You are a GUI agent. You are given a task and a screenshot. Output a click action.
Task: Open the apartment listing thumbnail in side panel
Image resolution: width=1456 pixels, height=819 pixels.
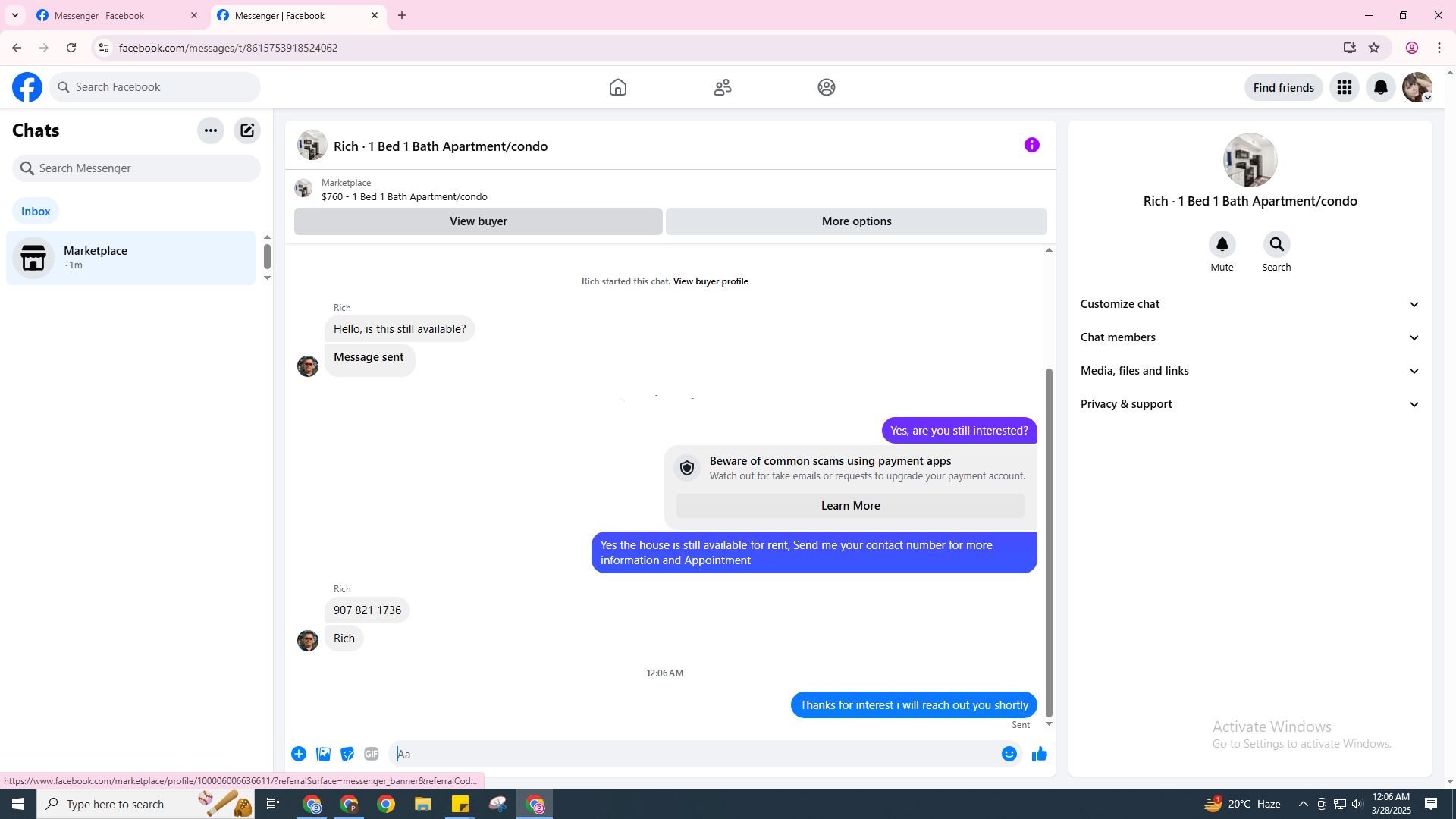(1250, 160)
